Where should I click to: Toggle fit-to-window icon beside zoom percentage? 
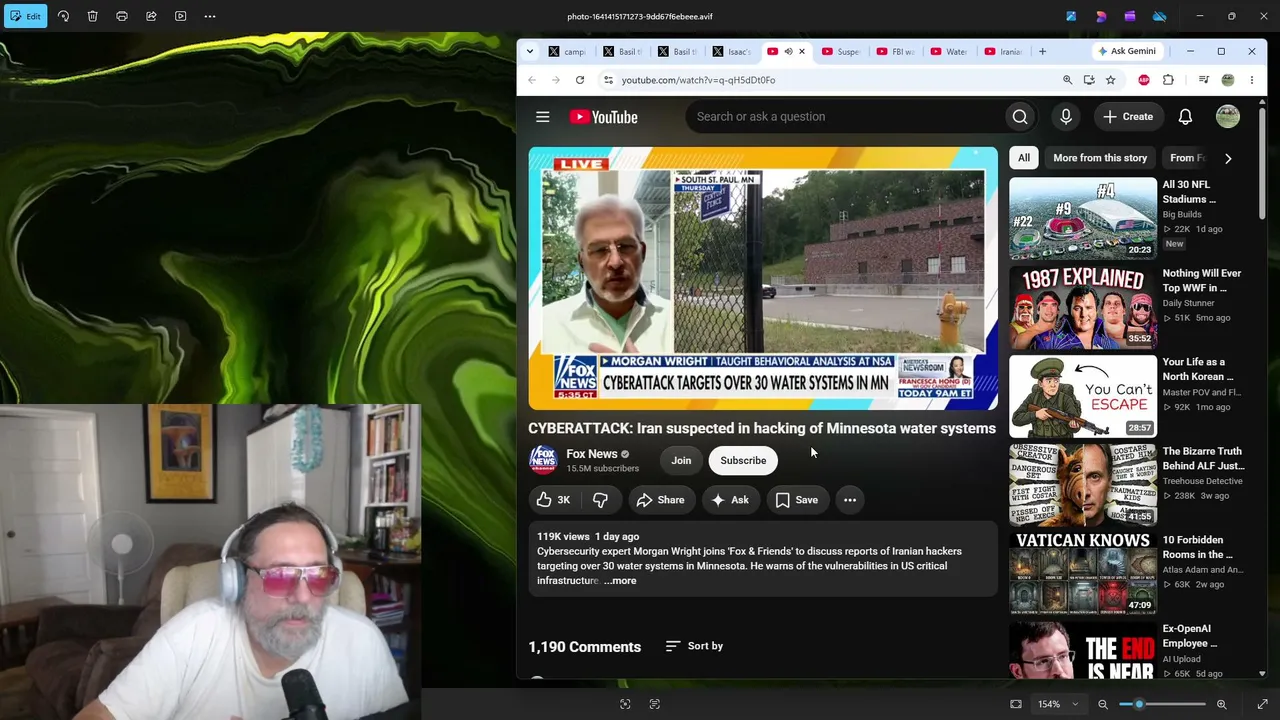1016,704
